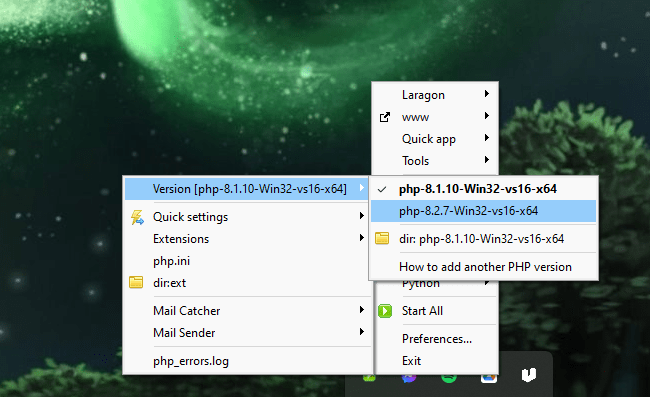Expand the arrow next to www

click(x=487, y=116)
